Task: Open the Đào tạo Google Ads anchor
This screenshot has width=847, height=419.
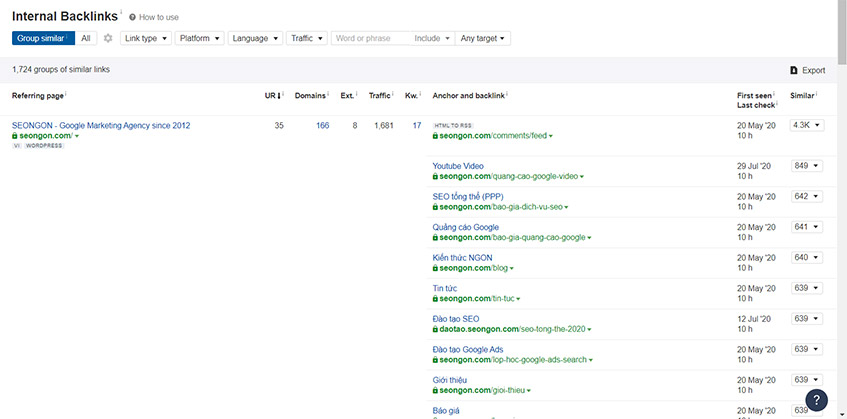Action: click(x=468, y=350)
